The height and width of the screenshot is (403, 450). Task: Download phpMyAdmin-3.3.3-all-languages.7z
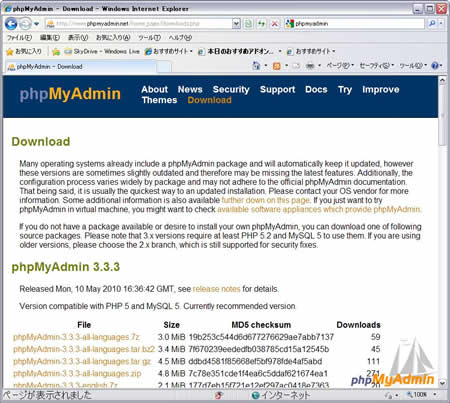click(76, 337)
